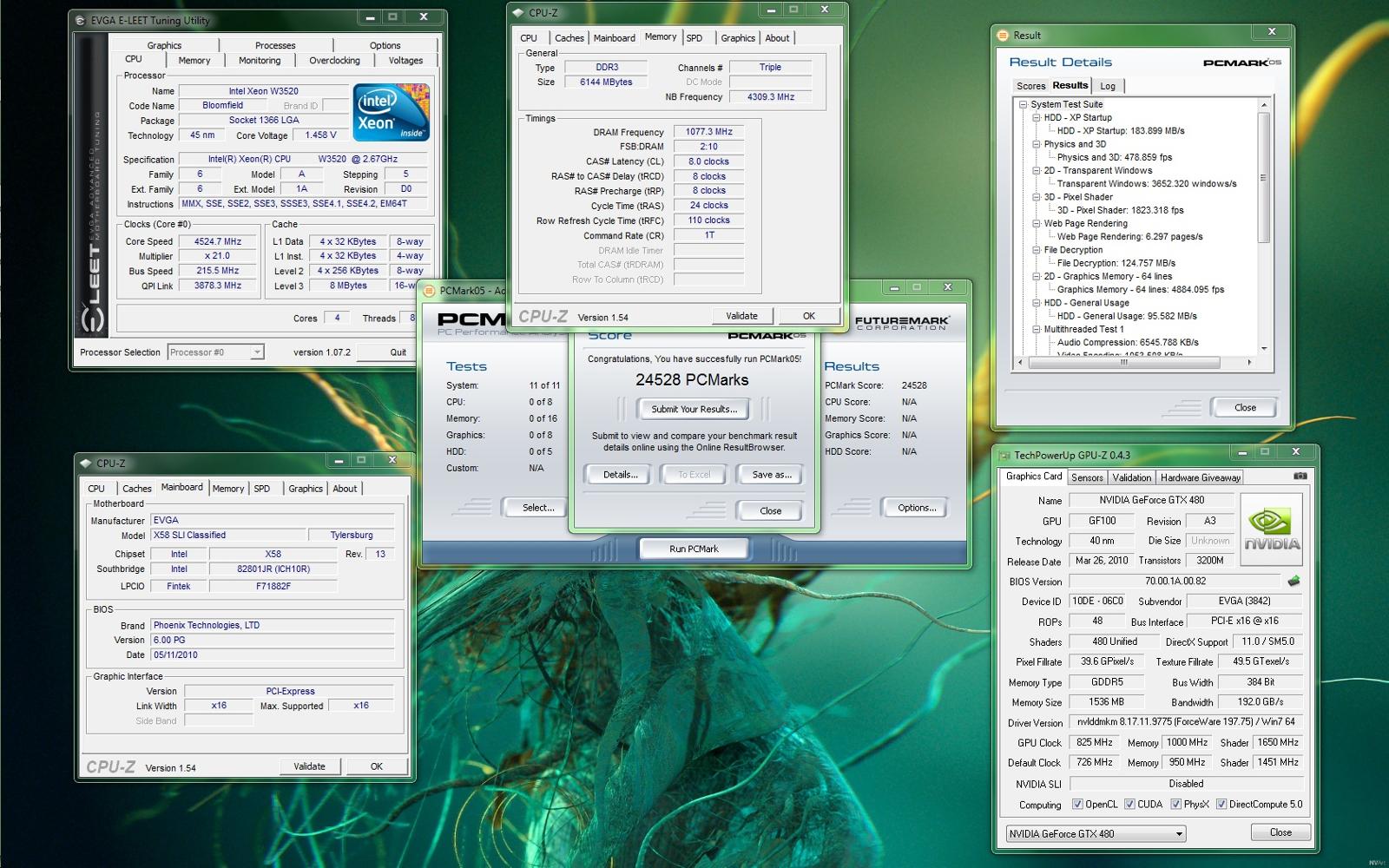This screenshot has height=868, width=1389.
Task: Click the PCMark05 logo in the Result window
Action: [x=1242, y=62]
